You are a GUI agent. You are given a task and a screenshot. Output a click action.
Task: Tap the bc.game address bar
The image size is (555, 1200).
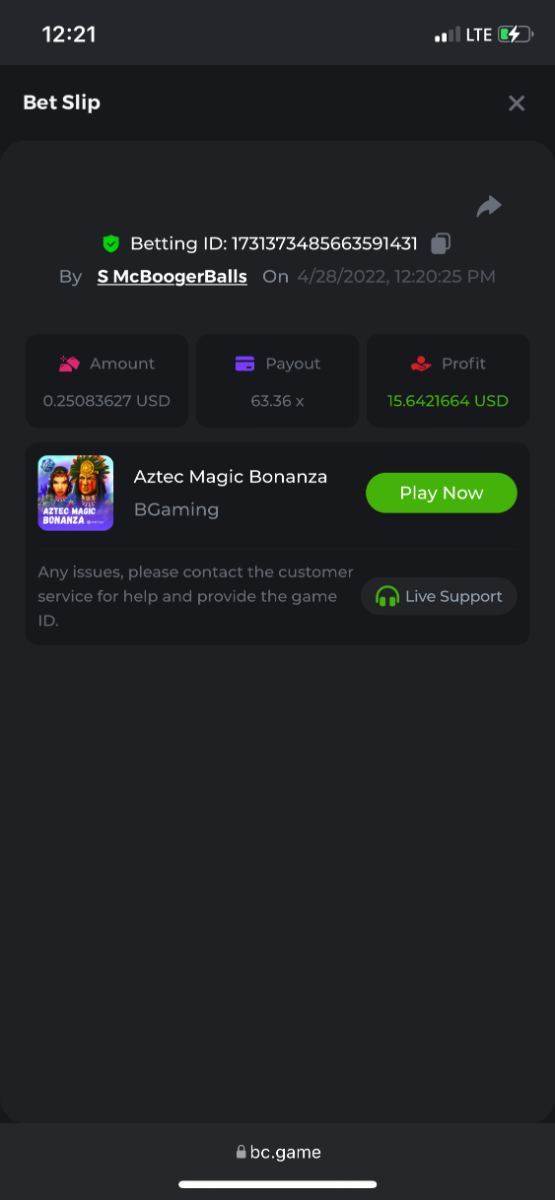[x=278, y=1152]
